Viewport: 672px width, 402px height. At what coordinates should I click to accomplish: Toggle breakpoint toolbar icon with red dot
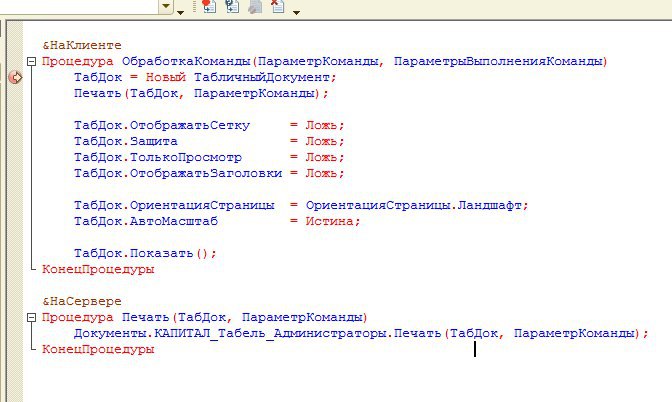tap(209, 6)
